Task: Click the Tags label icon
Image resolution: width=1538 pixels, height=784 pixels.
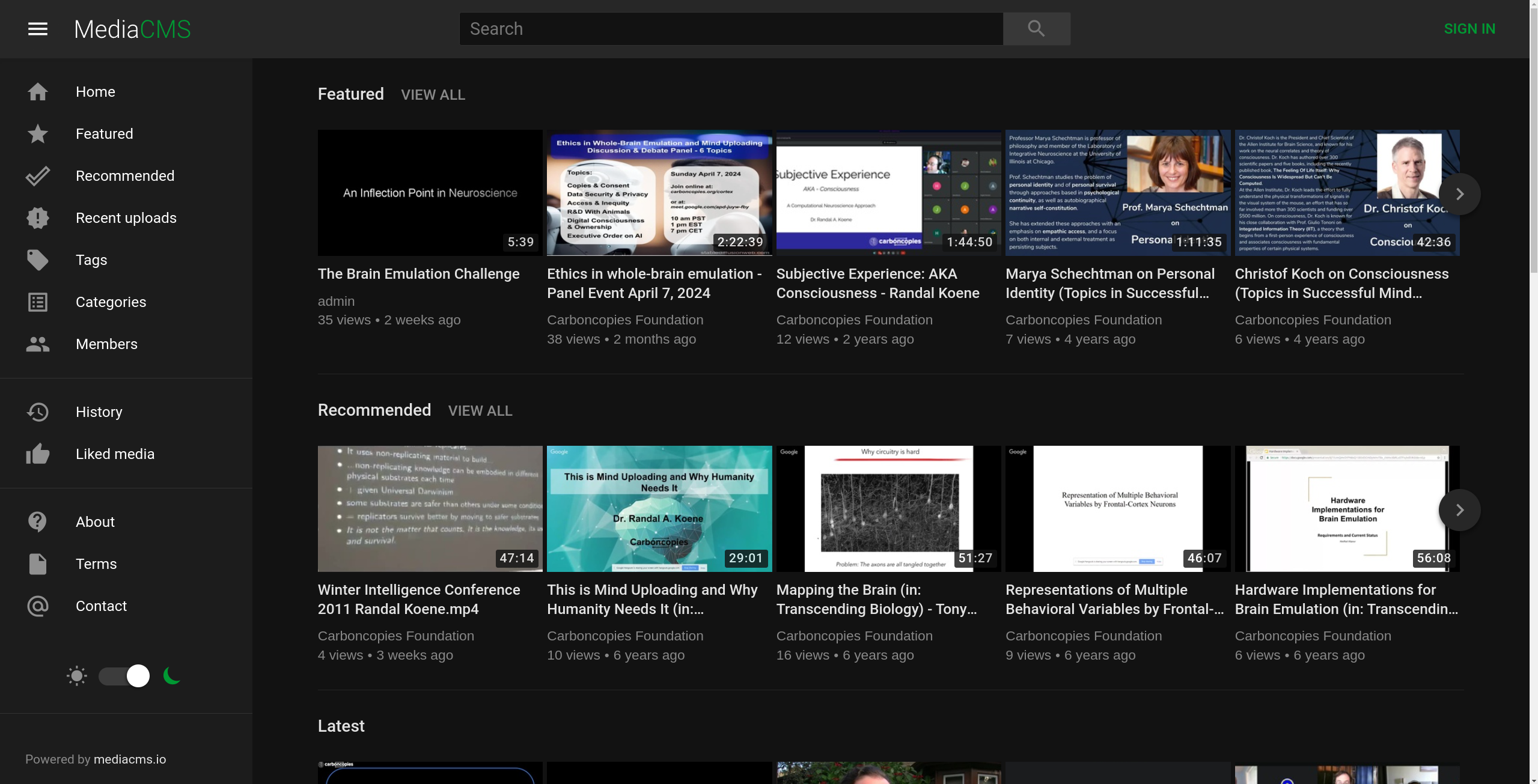Action: (37, 260)
